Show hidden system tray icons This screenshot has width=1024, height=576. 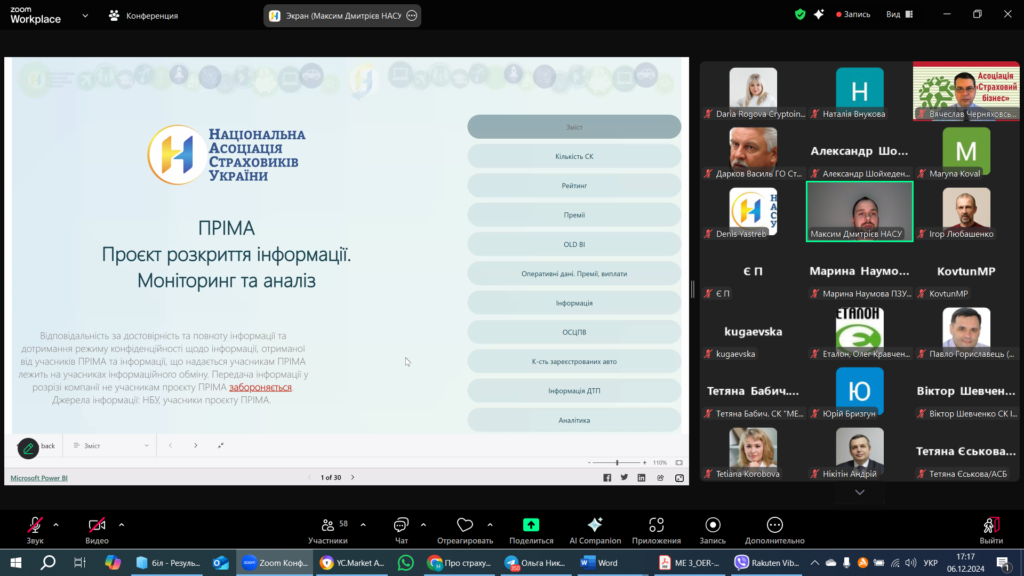pyautogui.click(x=814, y=562)
